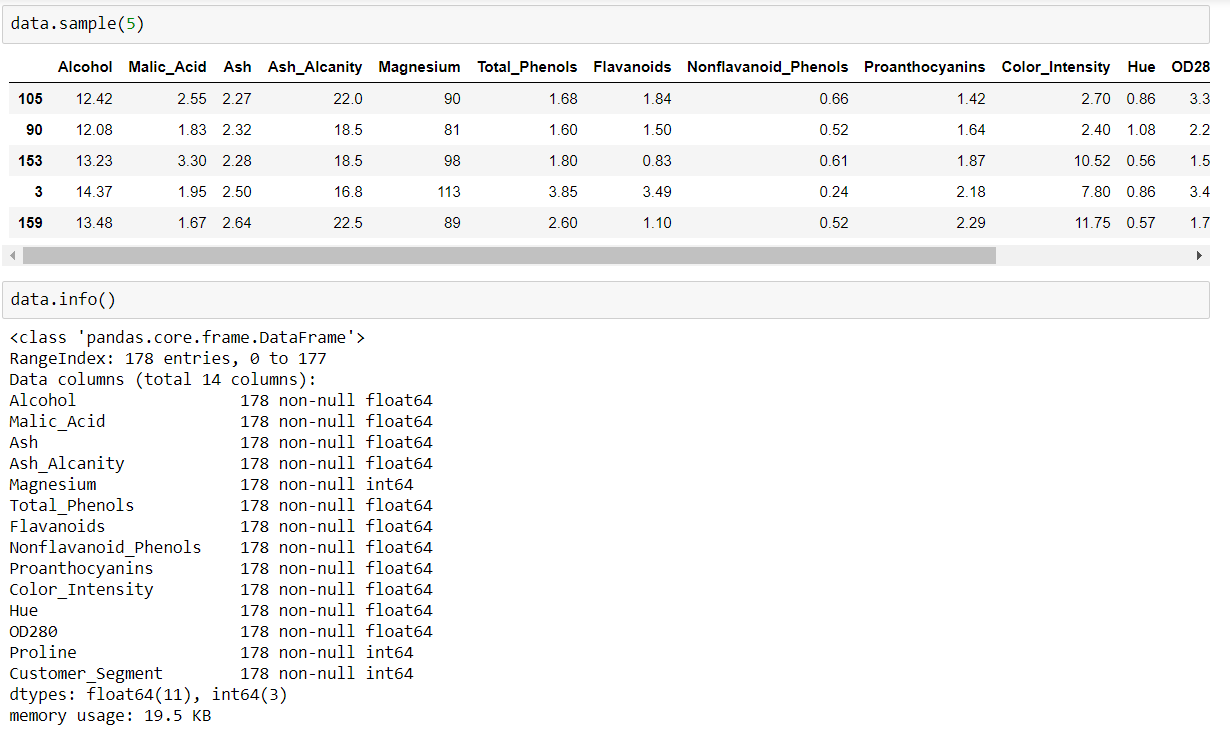This screenshot has width=1230, height=740.
Task: Select the Ash_Alcanity column header
Action: [x=315, y=67]
